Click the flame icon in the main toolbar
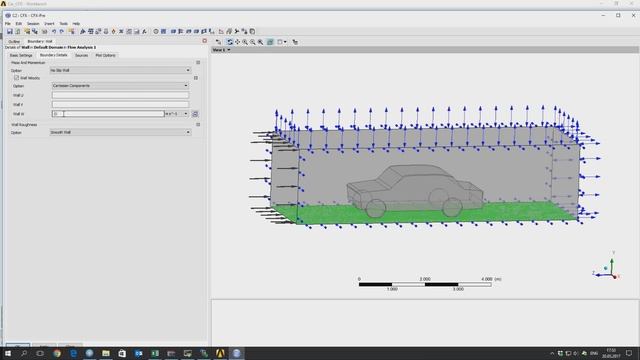This screenshot has width=640, height=360. click(x=113, y=31)
